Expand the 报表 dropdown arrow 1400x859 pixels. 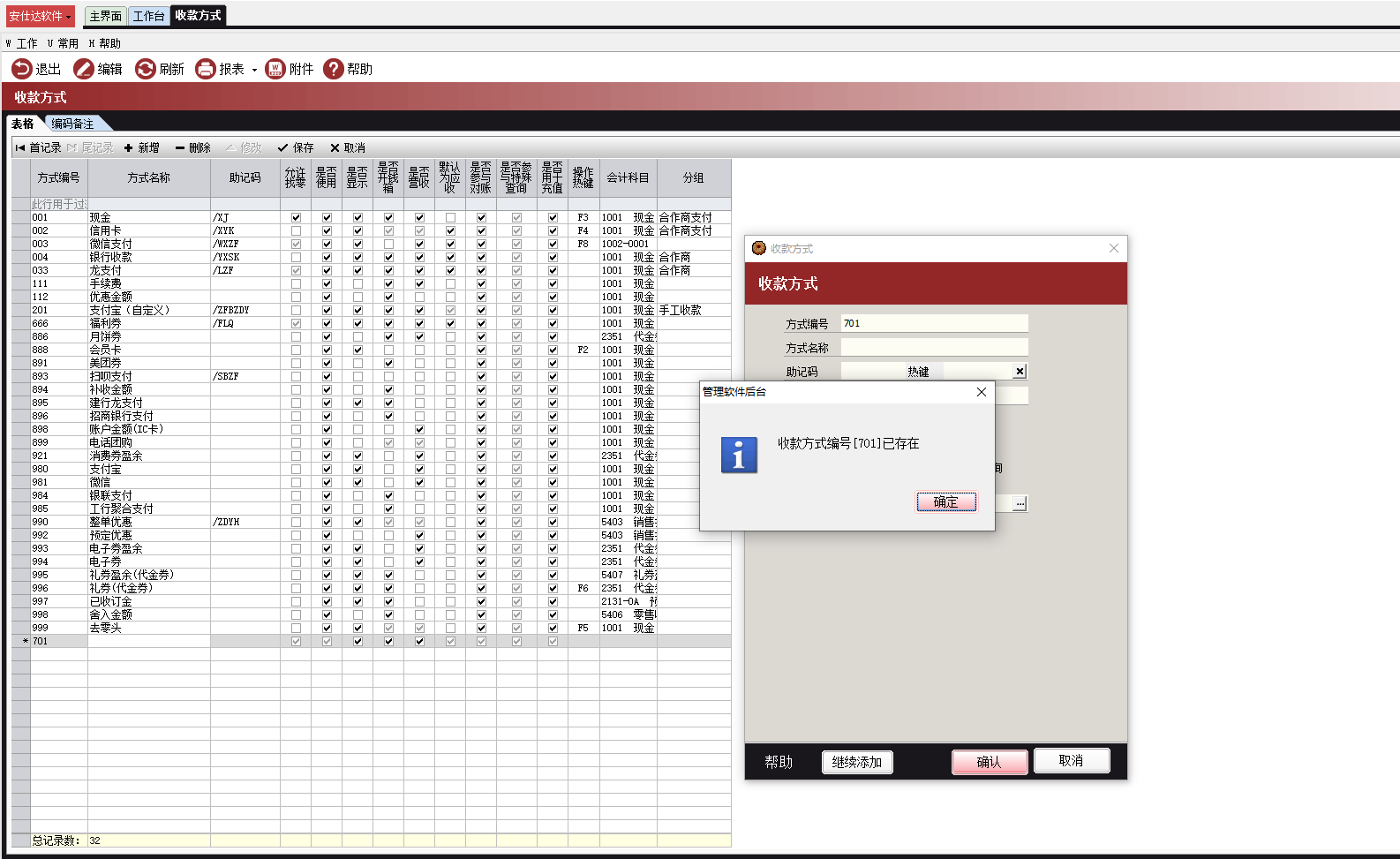(254, 70)
